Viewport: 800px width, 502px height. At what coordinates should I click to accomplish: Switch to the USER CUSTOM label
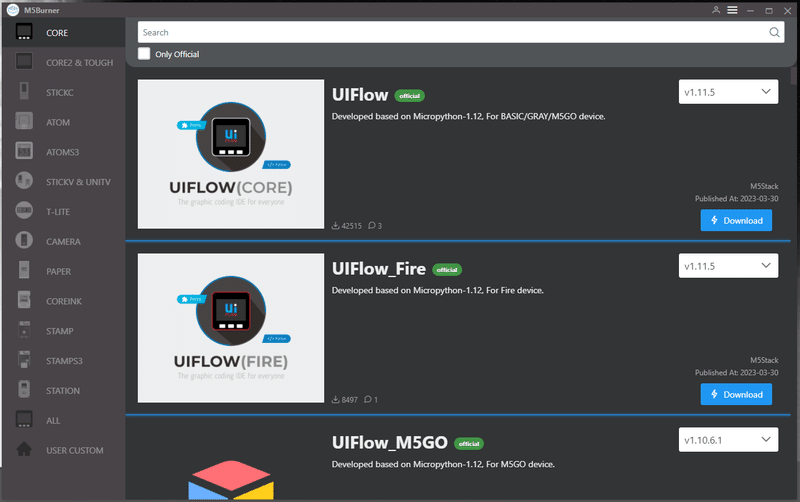[74, 450]
